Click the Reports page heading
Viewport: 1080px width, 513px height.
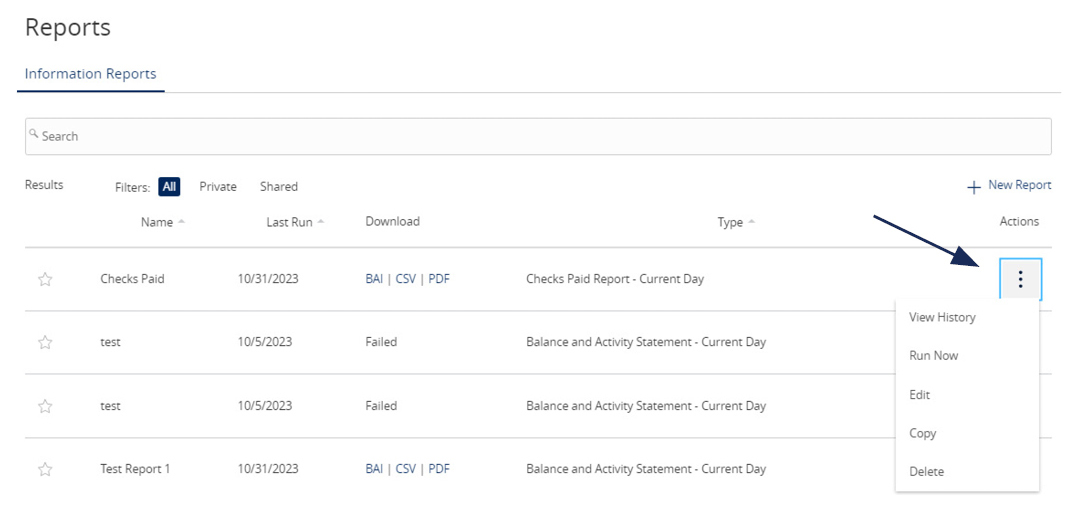coord(68,28)
